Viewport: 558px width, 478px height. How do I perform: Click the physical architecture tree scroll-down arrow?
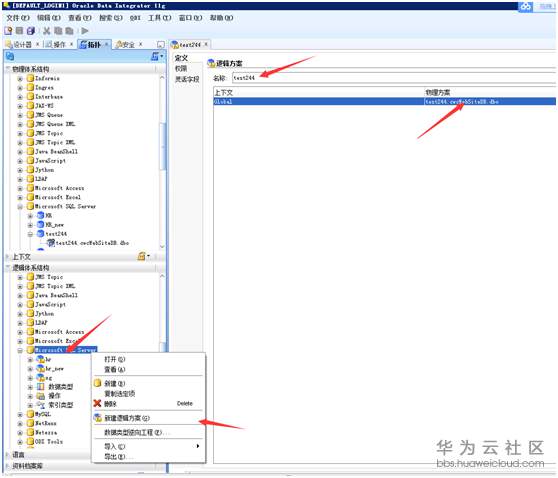coord(162,246)
